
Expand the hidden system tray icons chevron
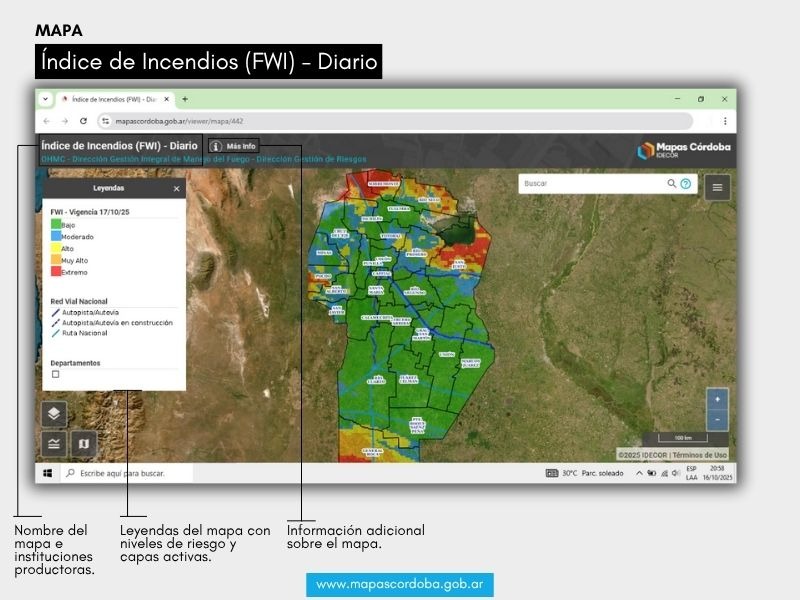point(639,473)
